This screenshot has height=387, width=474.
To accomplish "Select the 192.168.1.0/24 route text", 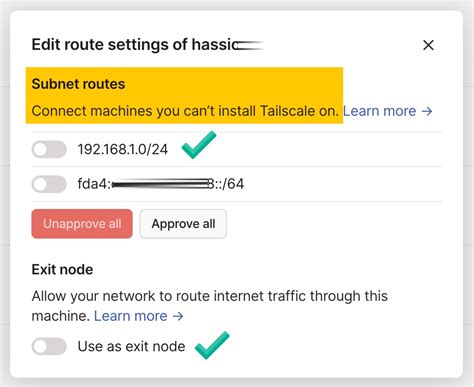I will pos(123,149).
